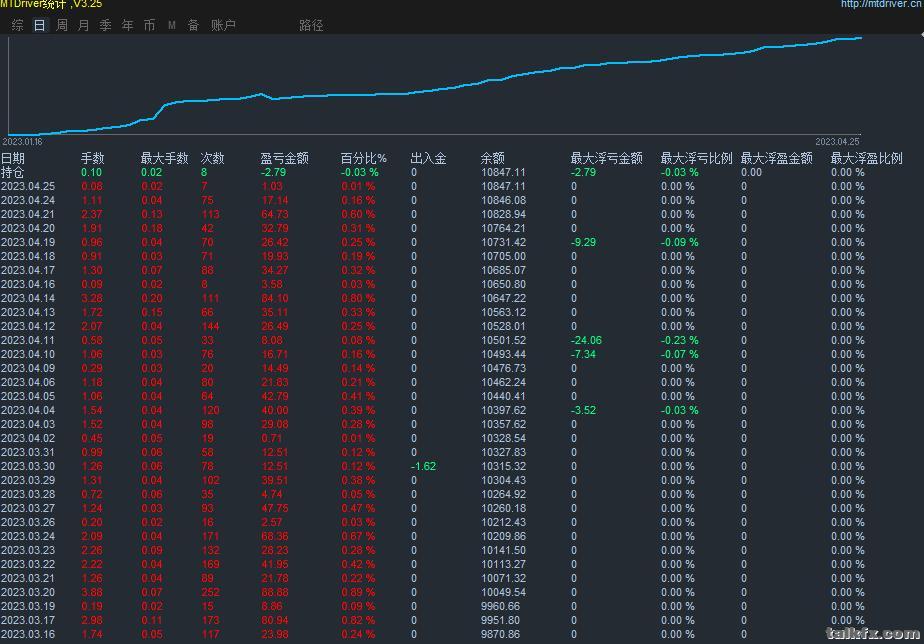Click the 88.88 profit amount
Viewport: 924px width, 644px height.
(x=275, y=593)
